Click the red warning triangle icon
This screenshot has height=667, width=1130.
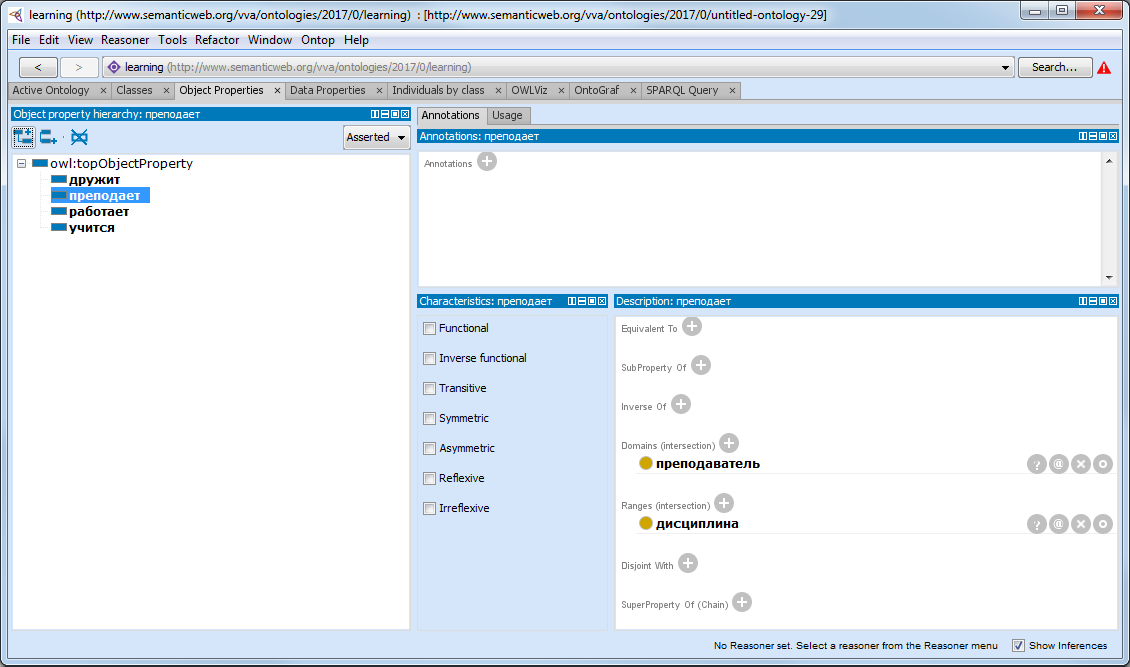pos(1104,68)
